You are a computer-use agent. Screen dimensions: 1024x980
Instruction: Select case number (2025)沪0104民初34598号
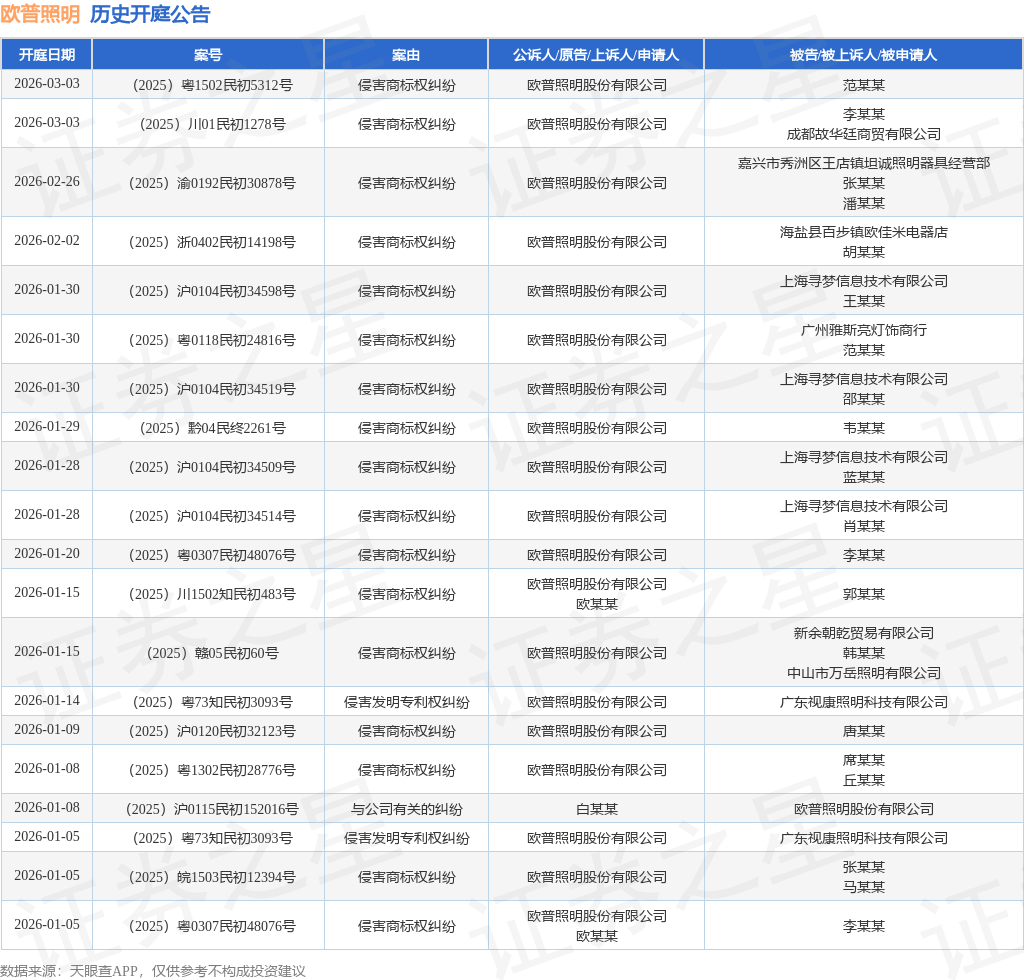(x=212, y=291)
